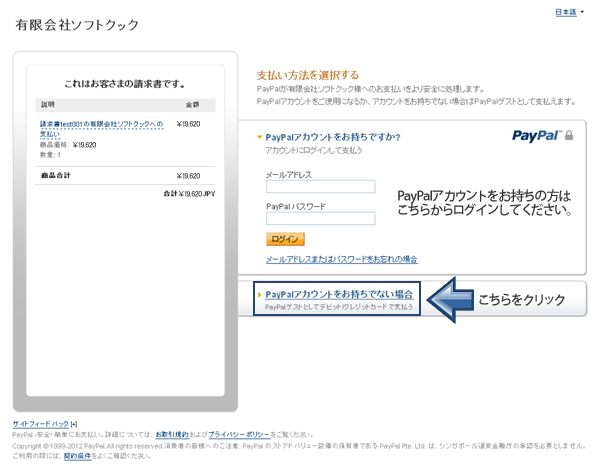The height and width of the screenshot is (470, 600).
Task: Click the 商品価格: ¥19,620 line
Action: 68,145
